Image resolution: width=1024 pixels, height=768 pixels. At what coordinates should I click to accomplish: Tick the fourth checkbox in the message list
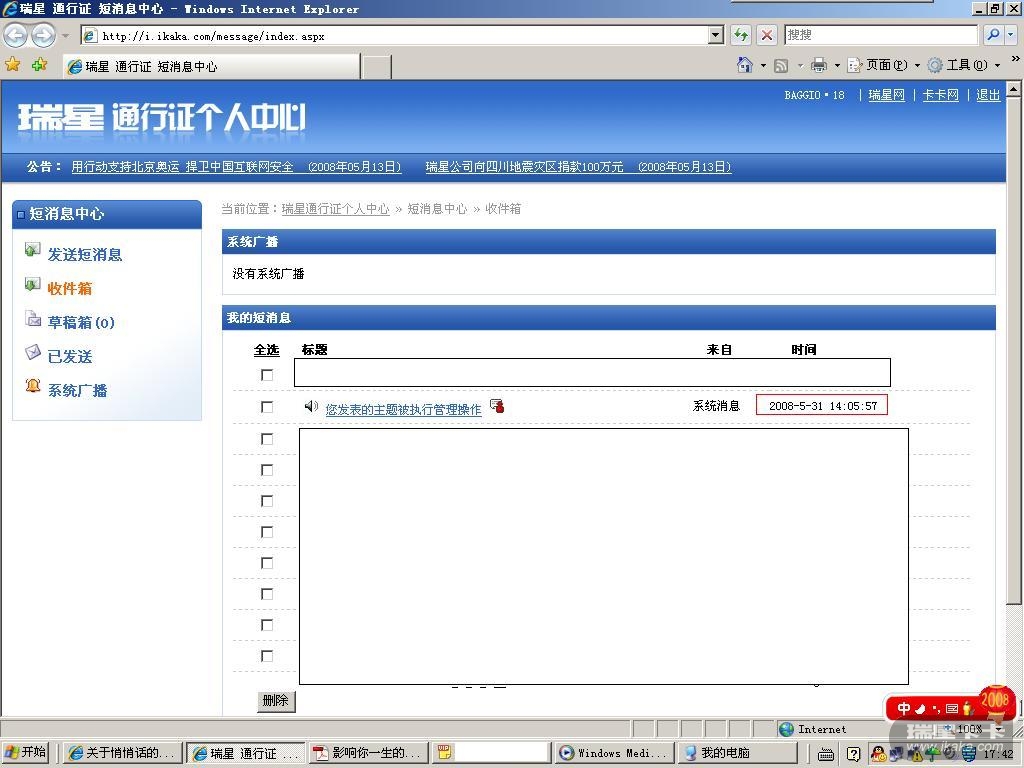click(x=266, y=470)
